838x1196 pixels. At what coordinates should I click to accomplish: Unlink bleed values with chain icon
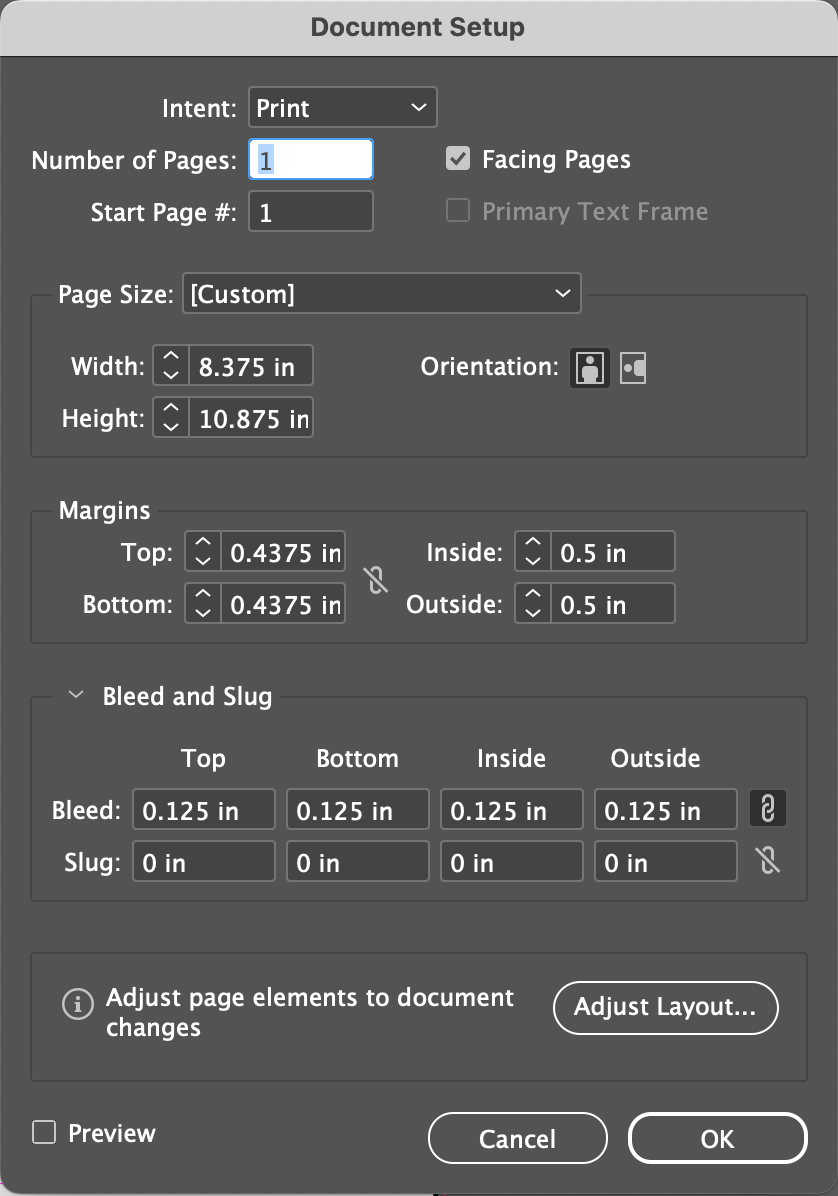click(768, 809)
